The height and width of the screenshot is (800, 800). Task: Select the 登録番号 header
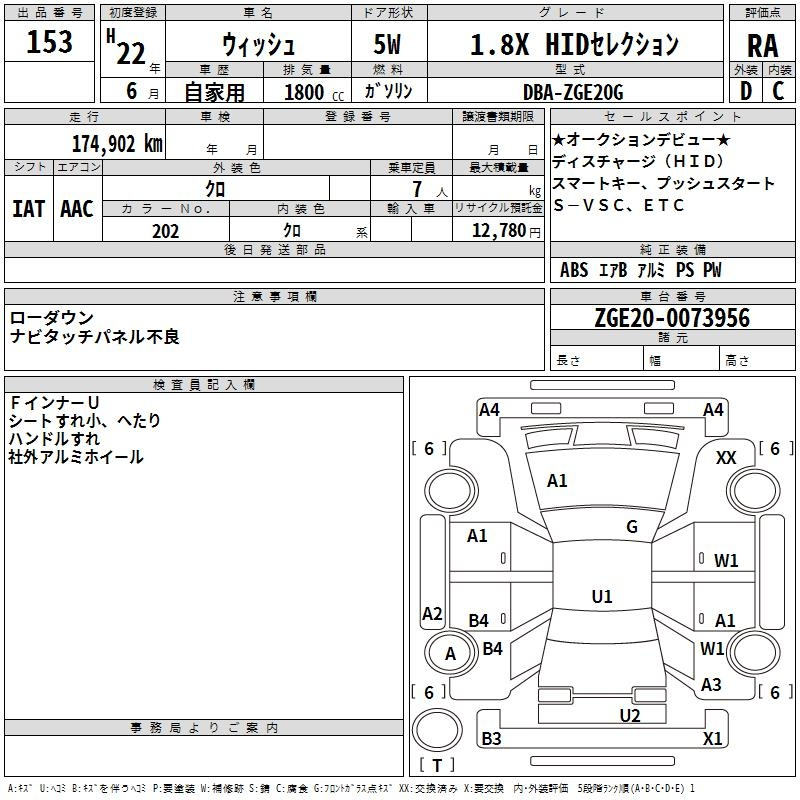358,116
